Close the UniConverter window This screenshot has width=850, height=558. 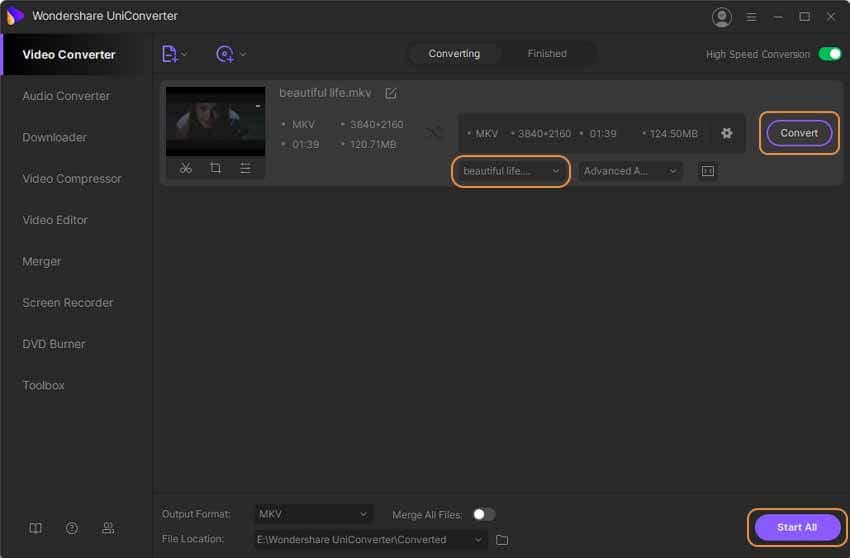pos(831,17)
